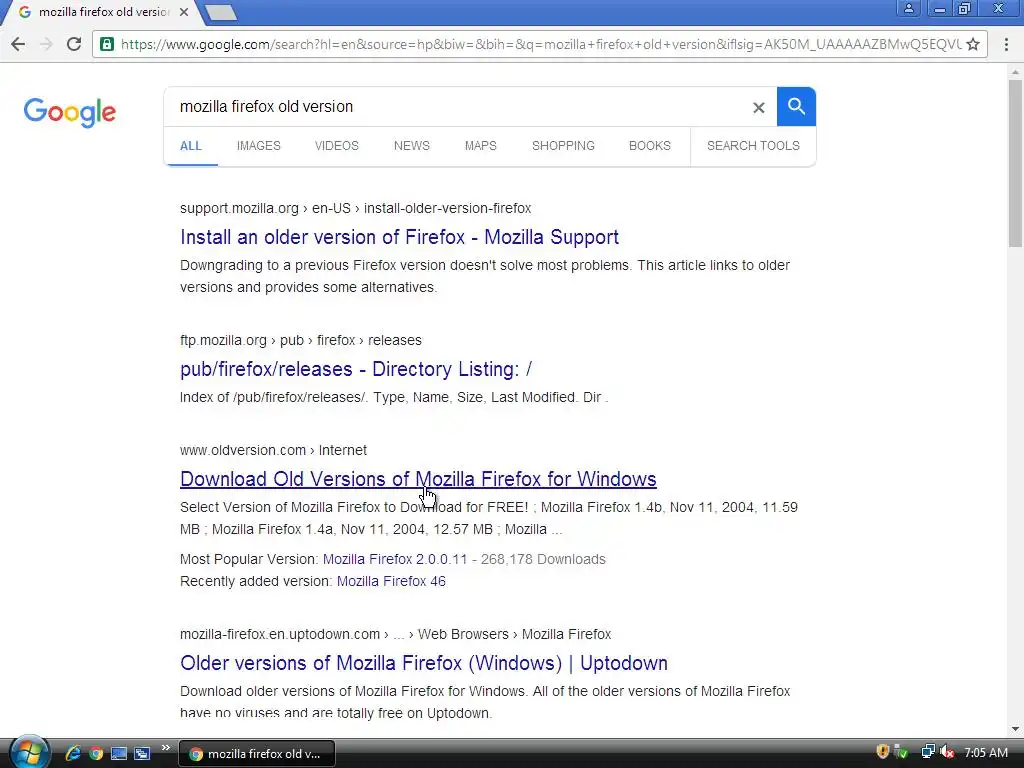The height and width of the screenshot is (768, 1024).
Task: Switch to the VIDEOS tab
Action: (x=336, y=146)
